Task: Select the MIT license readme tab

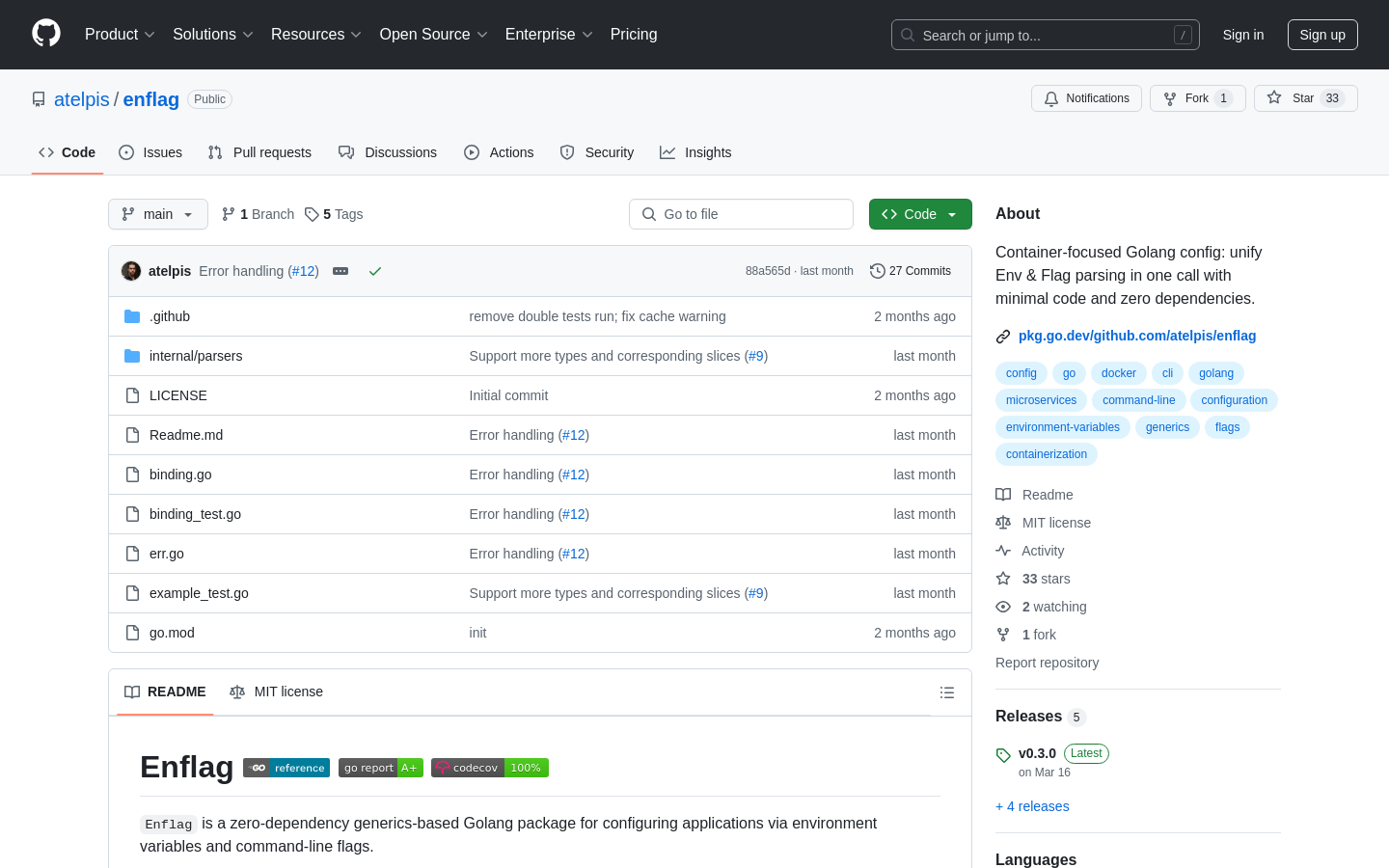Action: click(276, 692)
